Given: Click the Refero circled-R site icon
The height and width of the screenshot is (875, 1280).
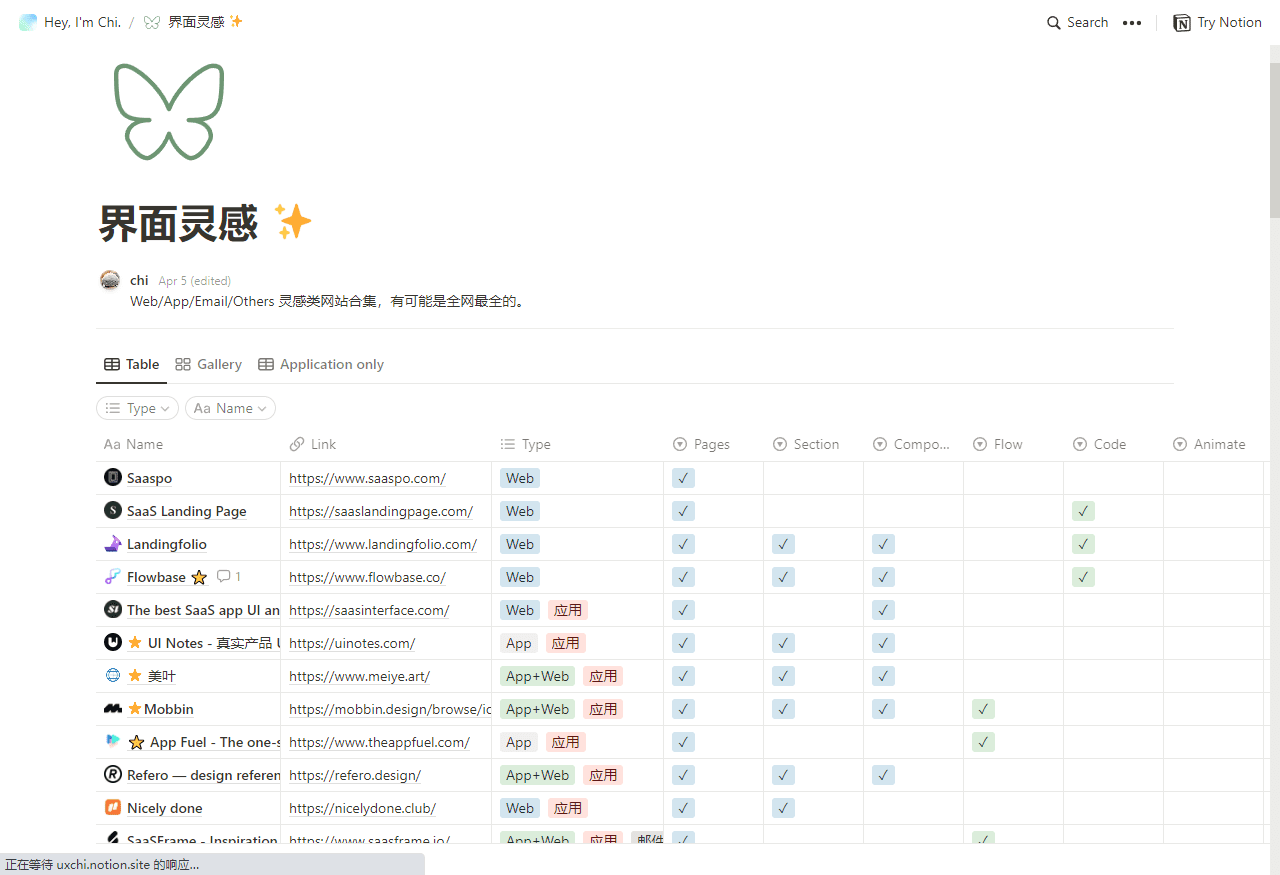Looking at the screenshot, I should pos(112,774).
